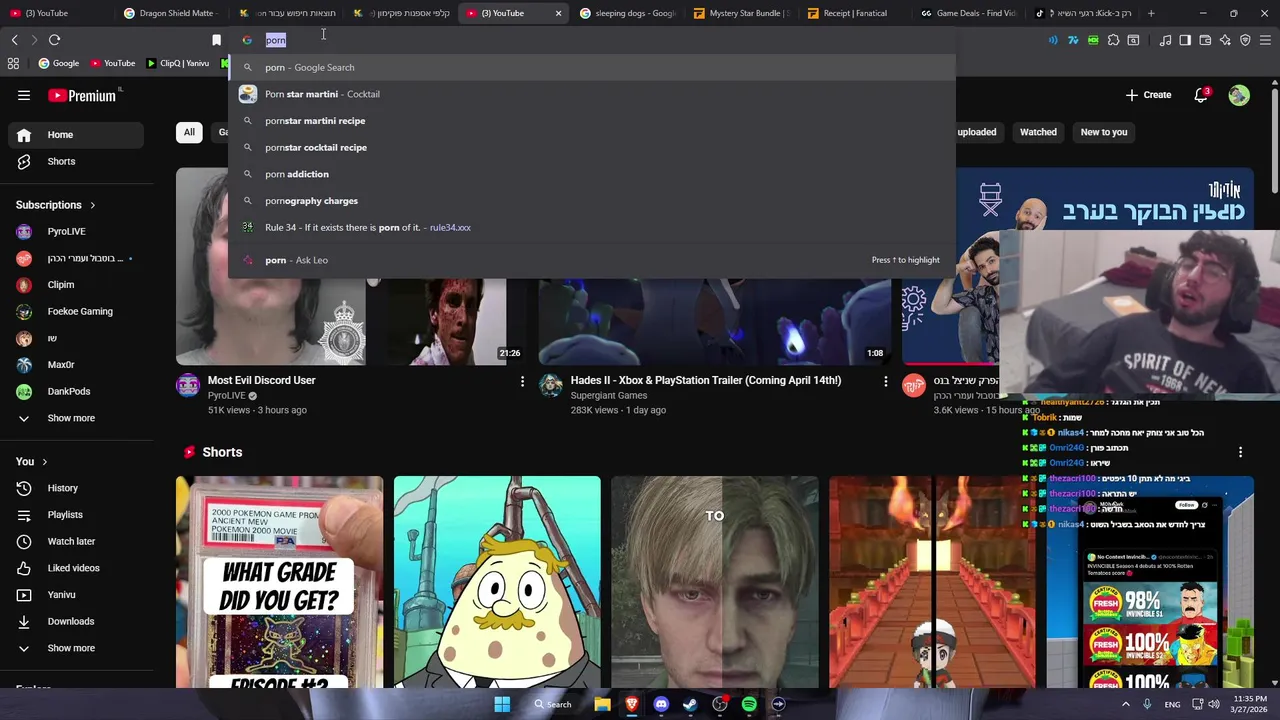Image resolution: width=1280 pixels, height=720 pixels.
Task: Open the Brave wallet icon
Action: (1204, 40)
